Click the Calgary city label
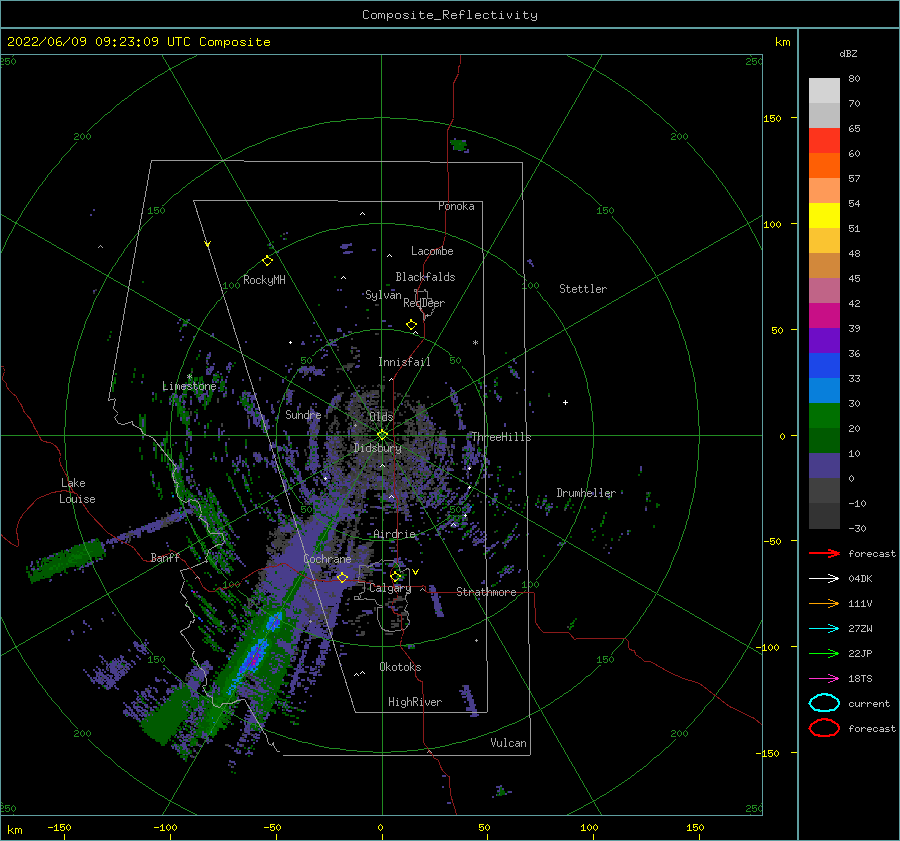 pos(390,588)
